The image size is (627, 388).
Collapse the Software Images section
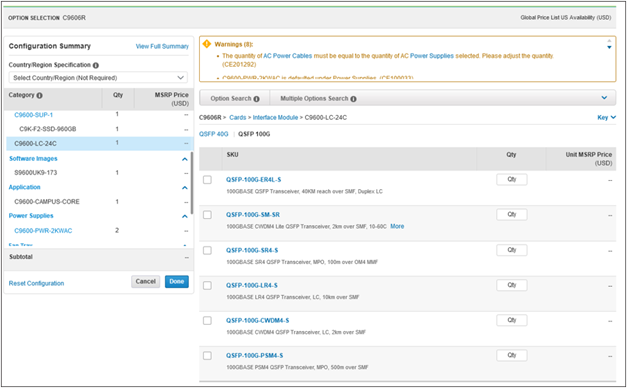184,159
